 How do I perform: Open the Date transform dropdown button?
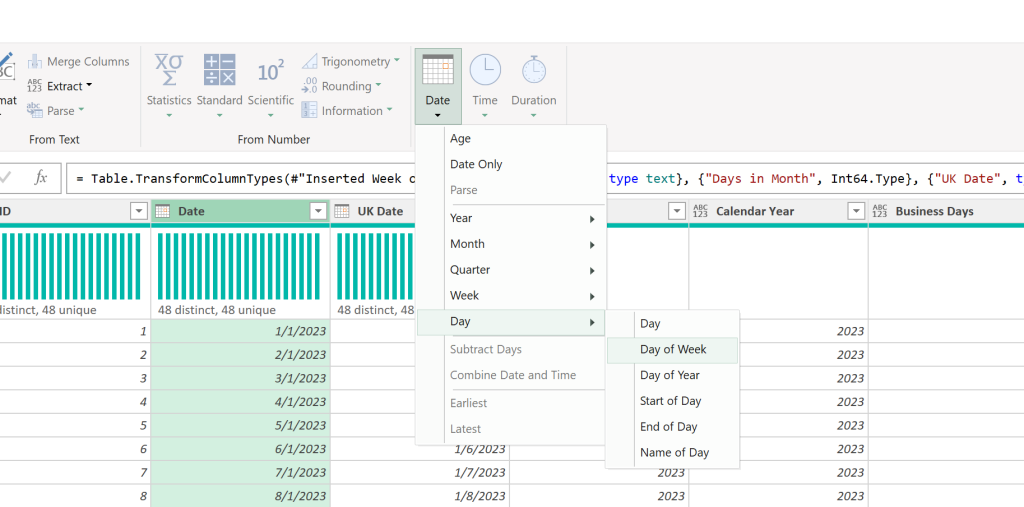pos(438,86)
